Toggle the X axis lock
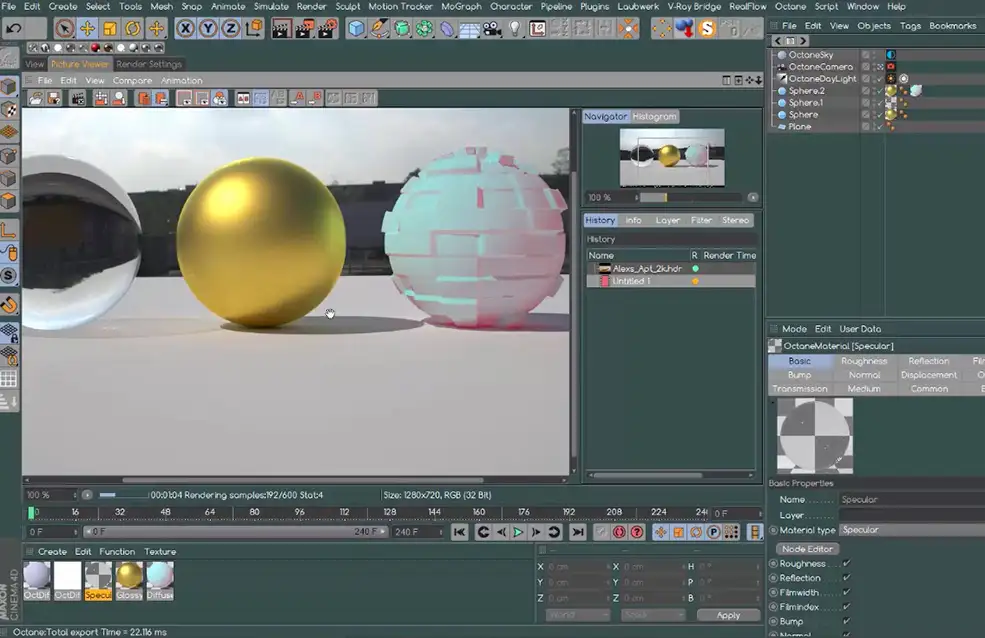The height and width of the screenshot is (638, 985). coord(185,28)
